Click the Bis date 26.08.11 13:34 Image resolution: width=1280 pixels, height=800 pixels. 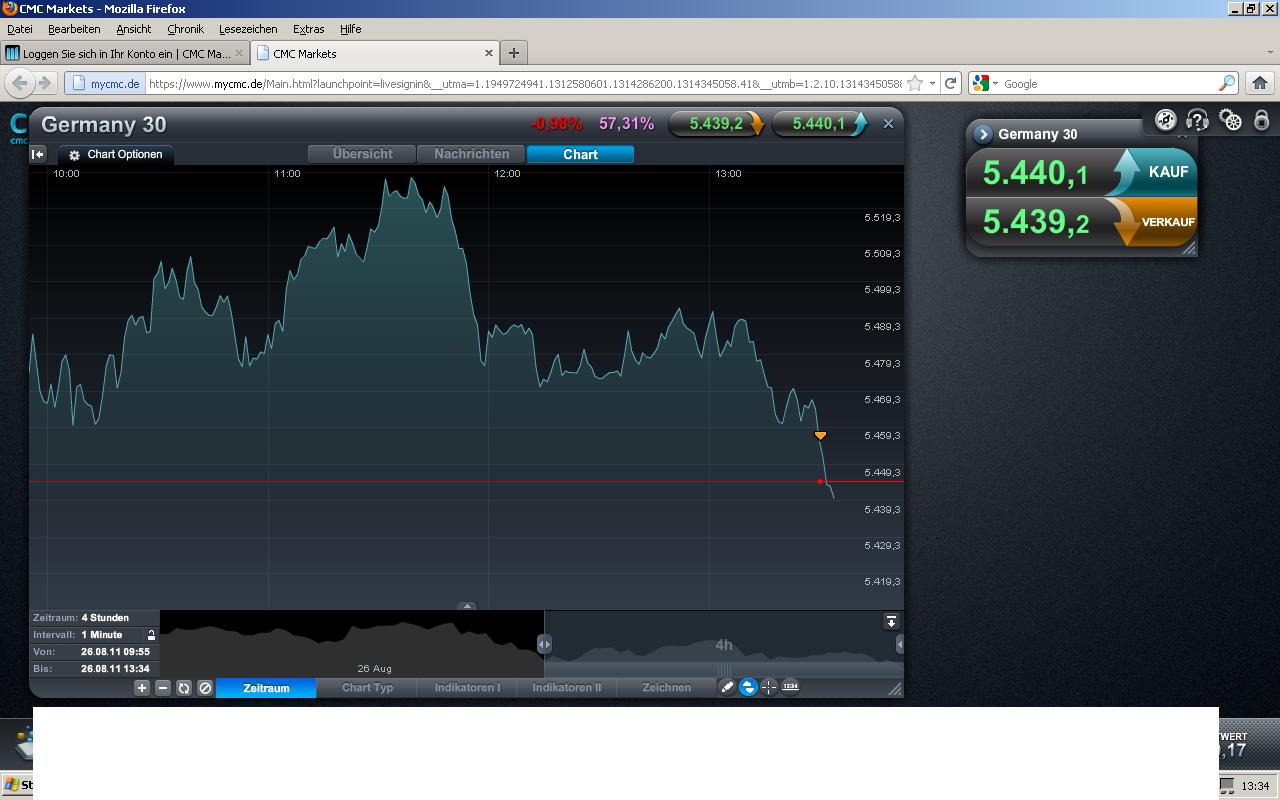(x=115, y=669)
